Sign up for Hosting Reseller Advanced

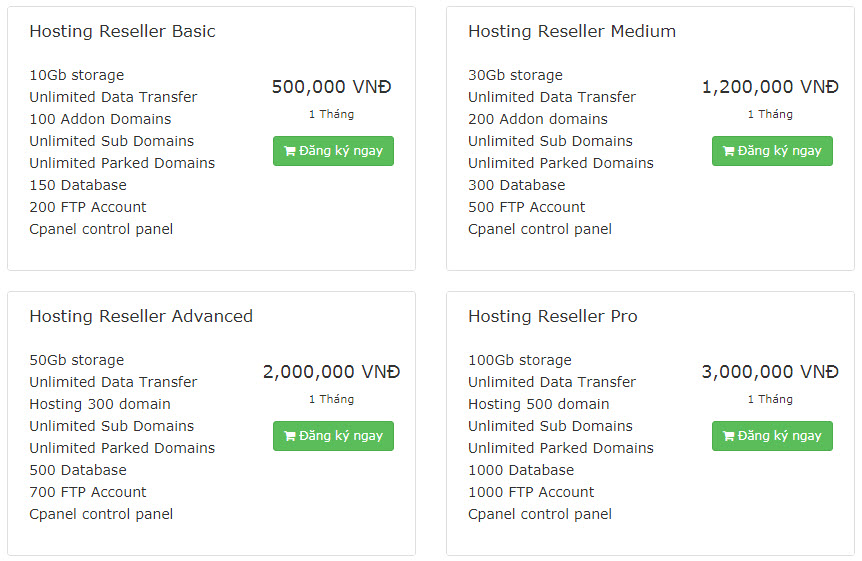pos(333,436)
